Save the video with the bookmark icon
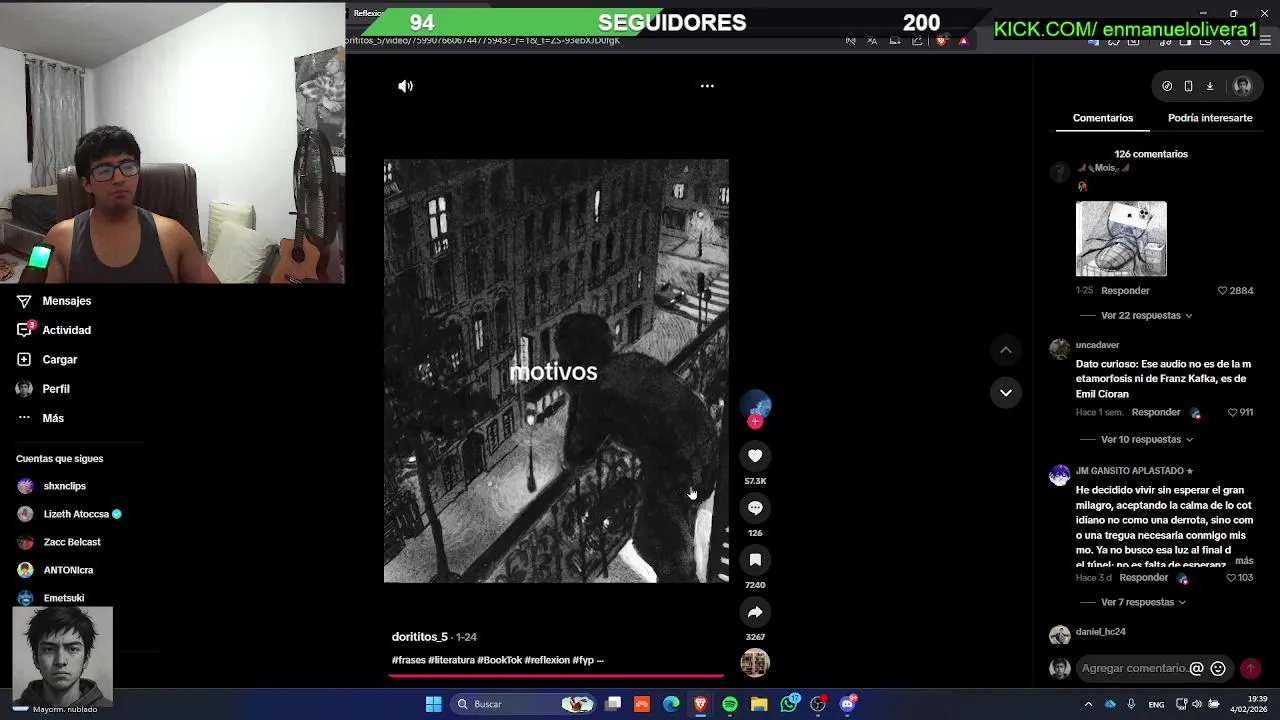 click(x=755, y=560)
